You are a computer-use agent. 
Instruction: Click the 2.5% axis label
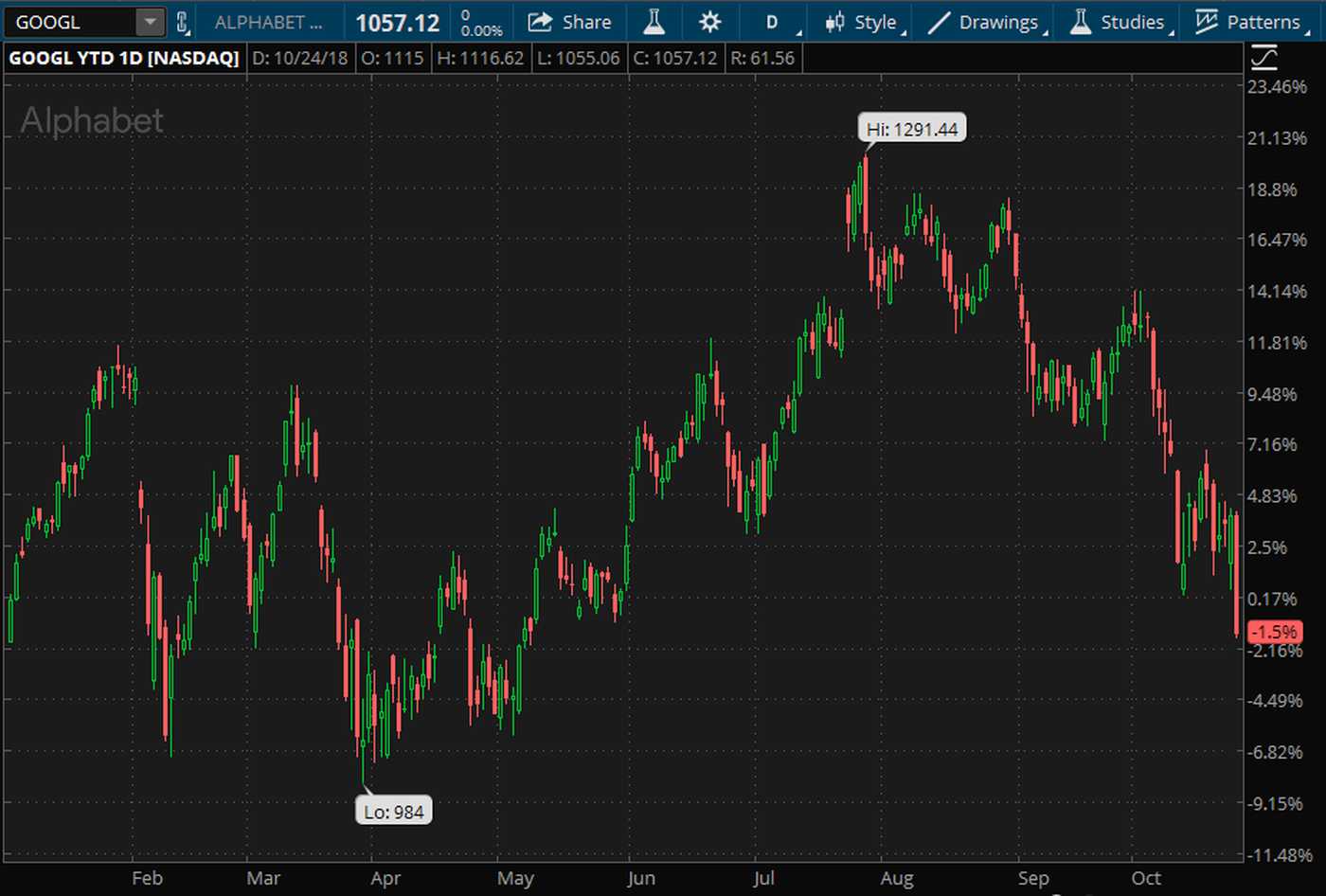(1268, 547)
